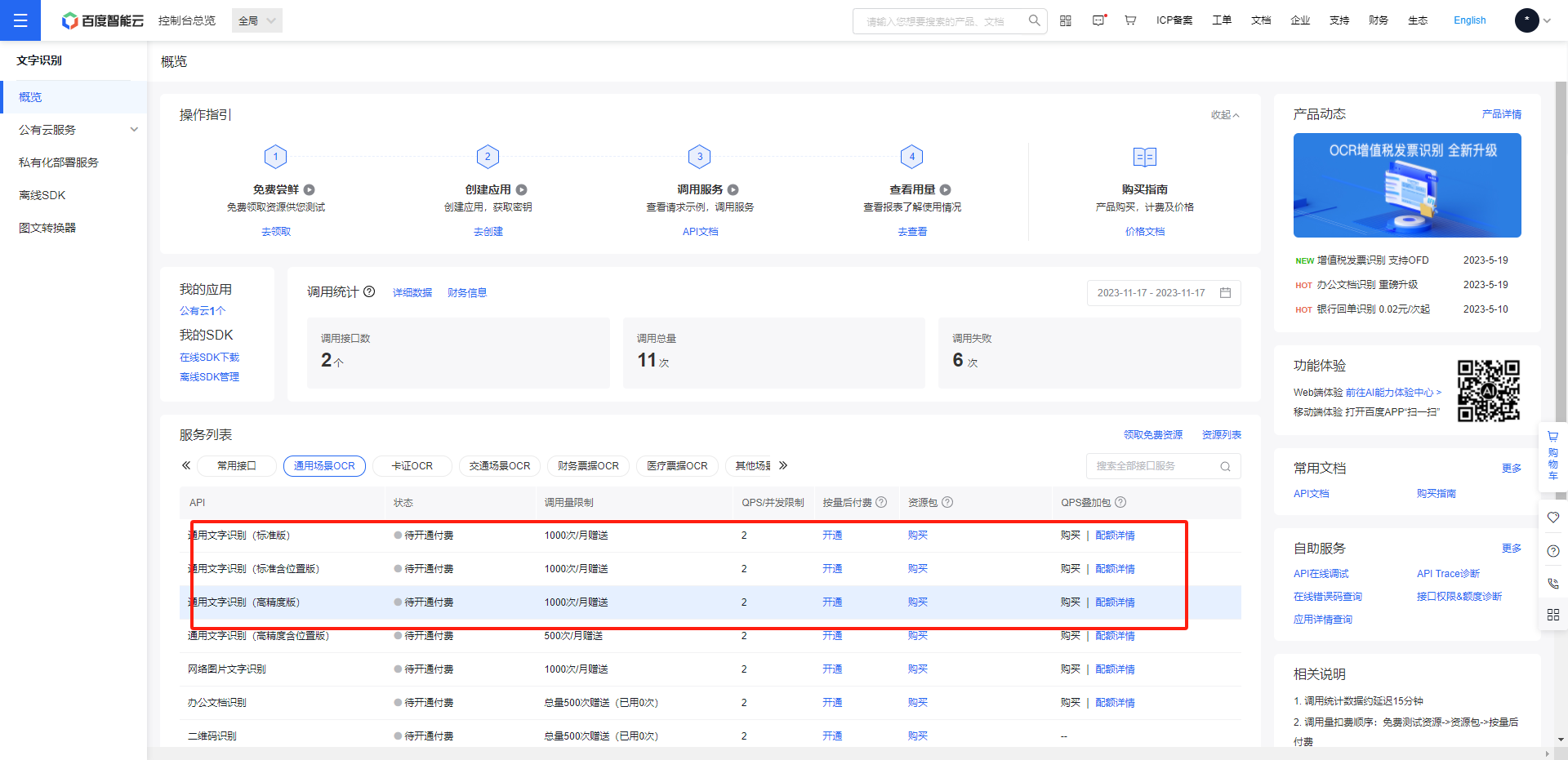Screen dimensions: 1568x760
Task: Switch to the 交通场景OCR tab
Action: tap(500, 466)
